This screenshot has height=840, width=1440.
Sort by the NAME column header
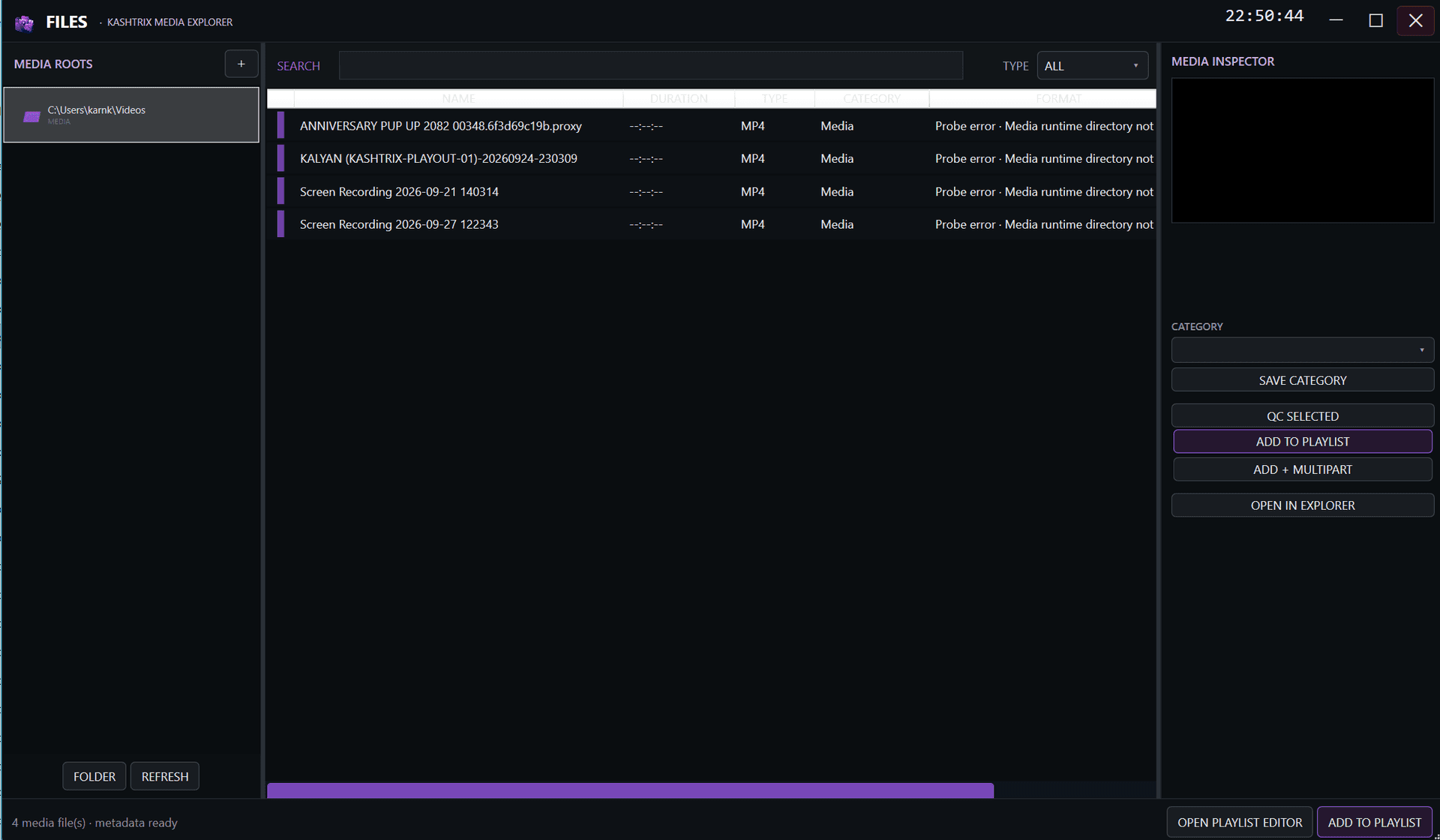tap(458, 98)
